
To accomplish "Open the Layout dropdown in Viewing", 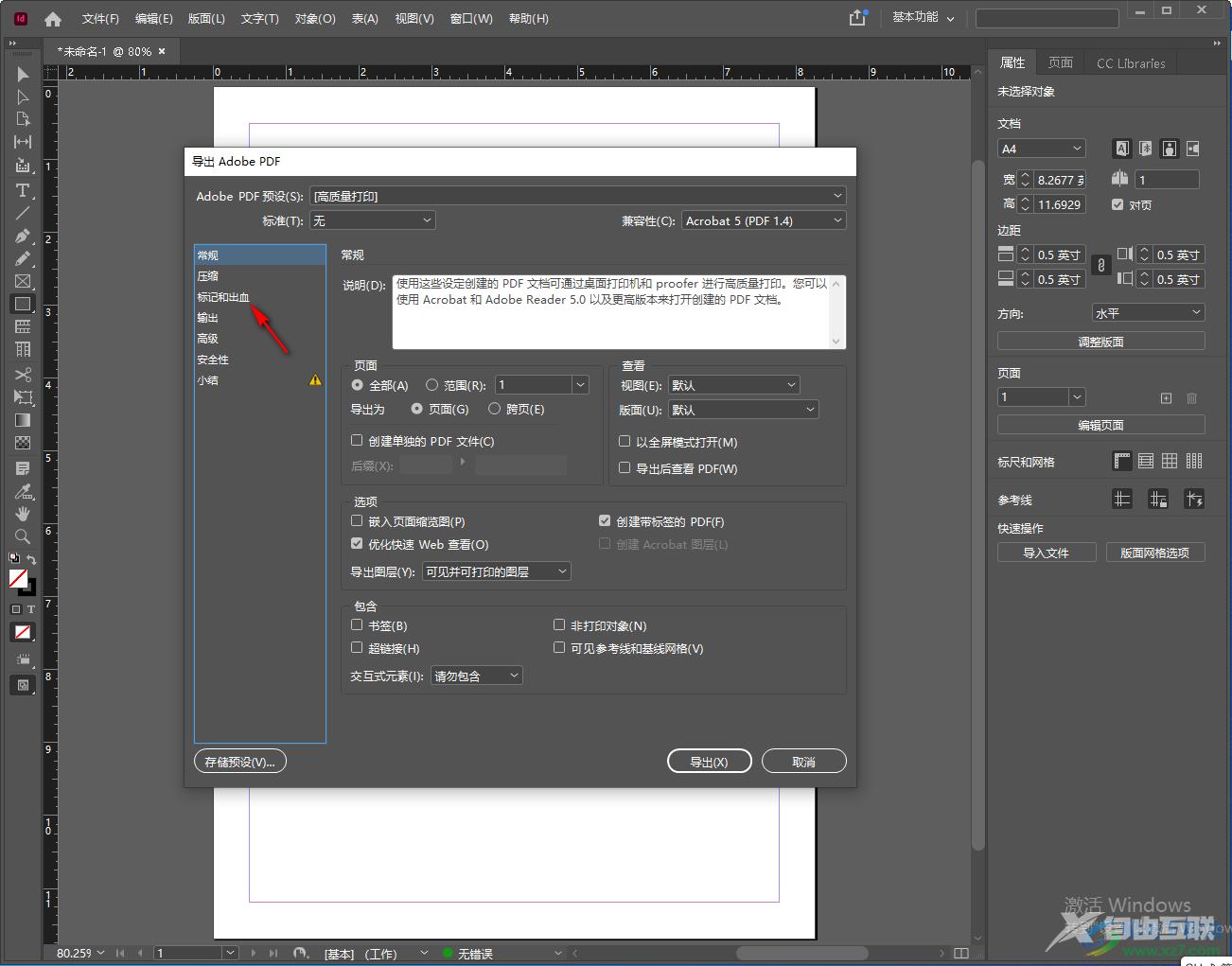I will tap(744, 410).
